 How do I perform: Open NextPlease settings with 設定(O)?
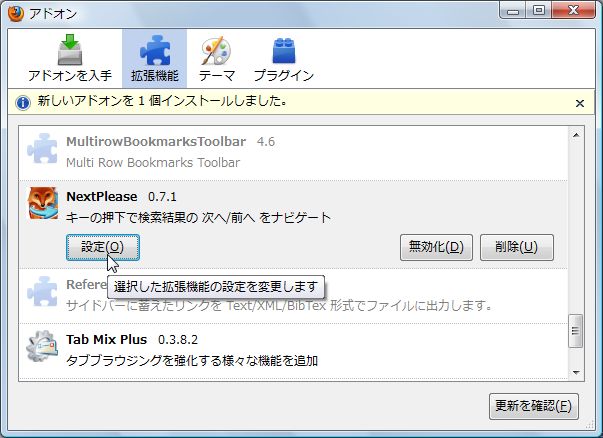pos(103,247)
